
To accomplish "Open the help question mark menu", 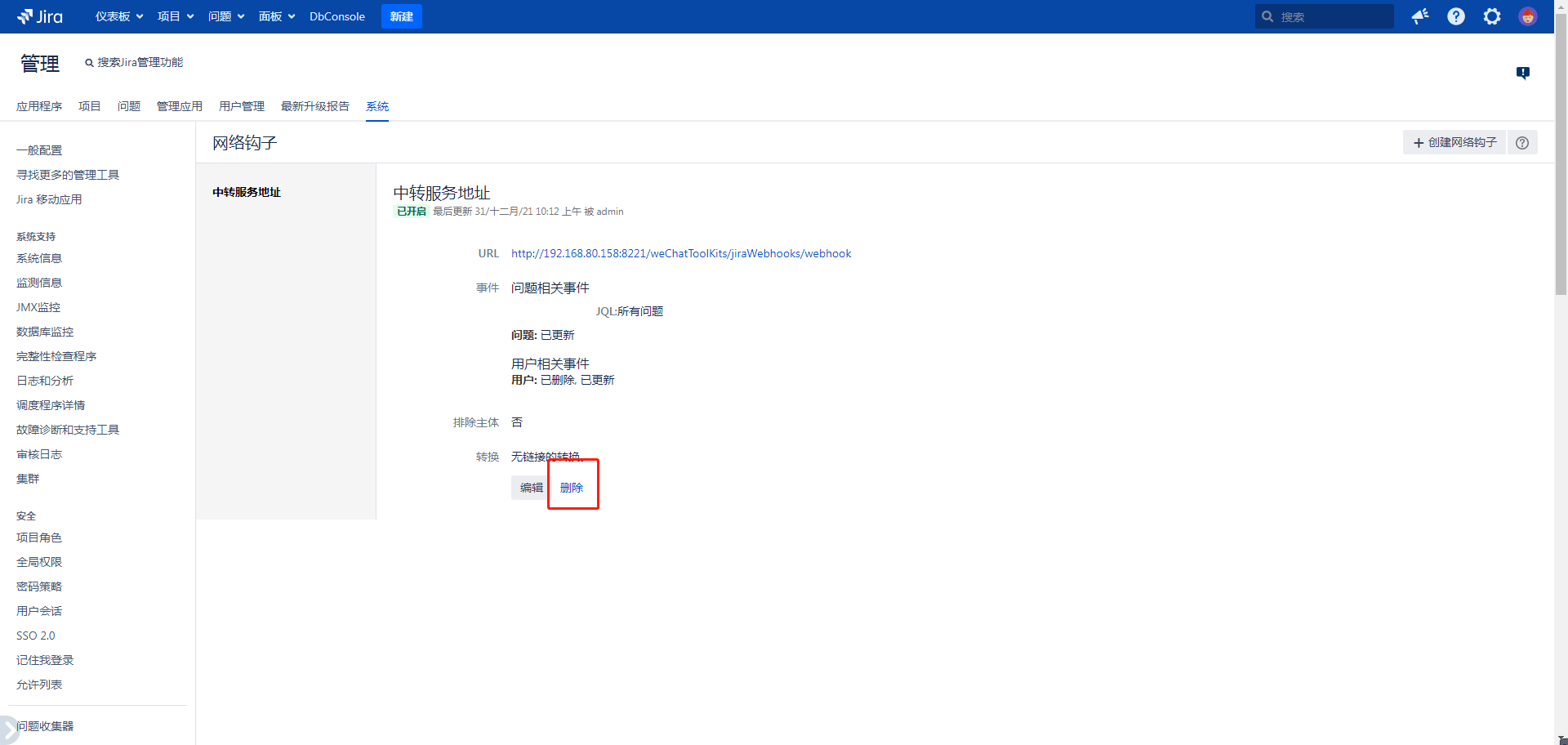I will tap(1456, 16).
